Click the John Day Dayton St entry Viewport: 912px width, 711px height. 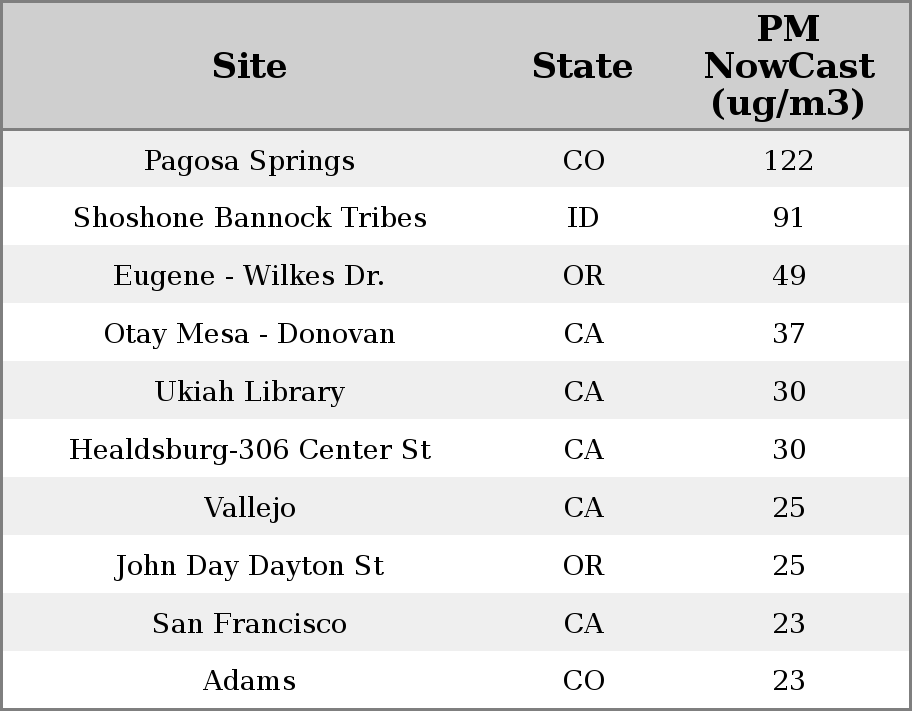coord(250,566)
